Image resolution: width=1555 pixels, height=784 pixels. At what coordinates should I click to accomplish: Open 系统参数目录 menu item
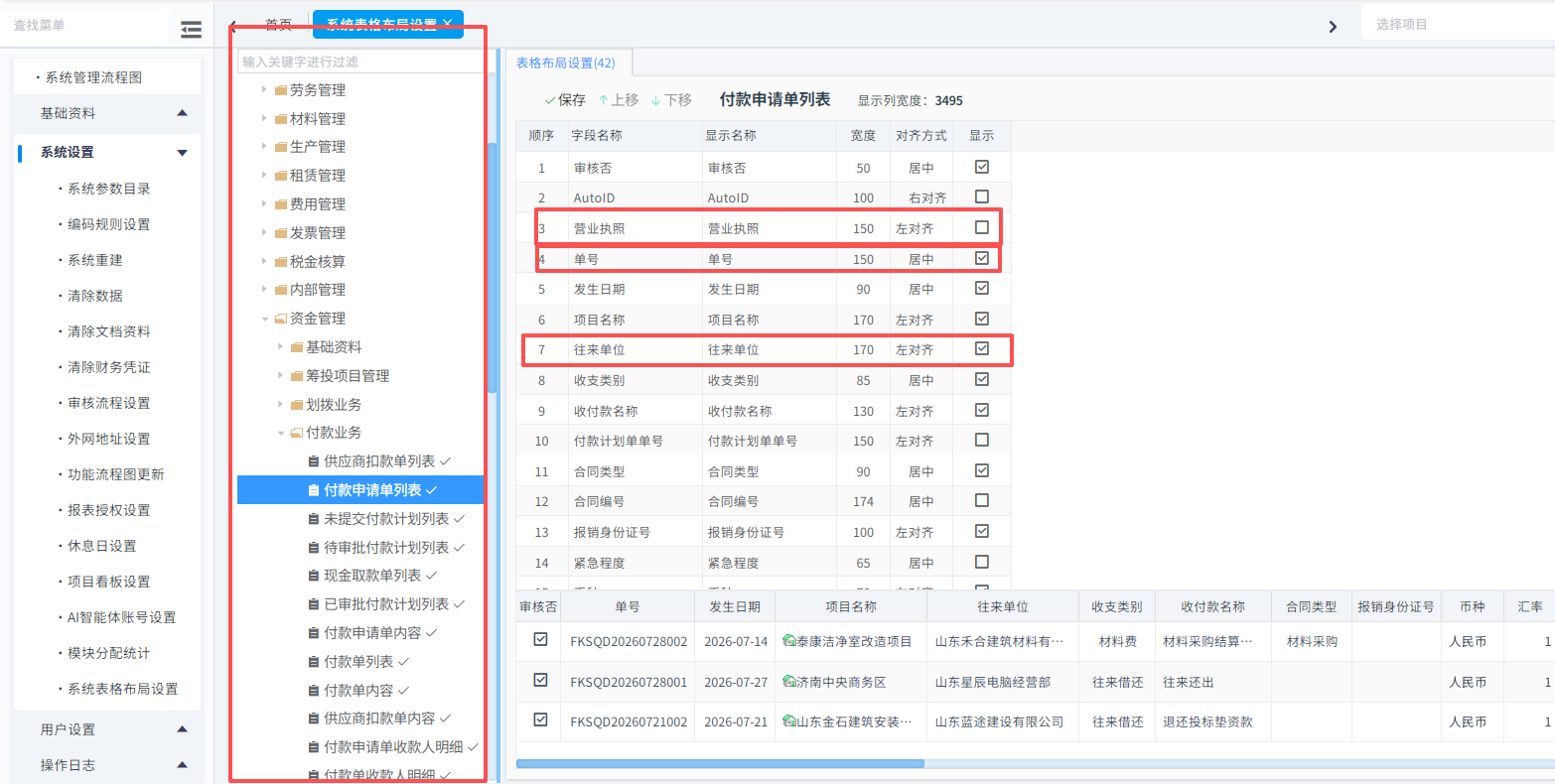point(109,189)
